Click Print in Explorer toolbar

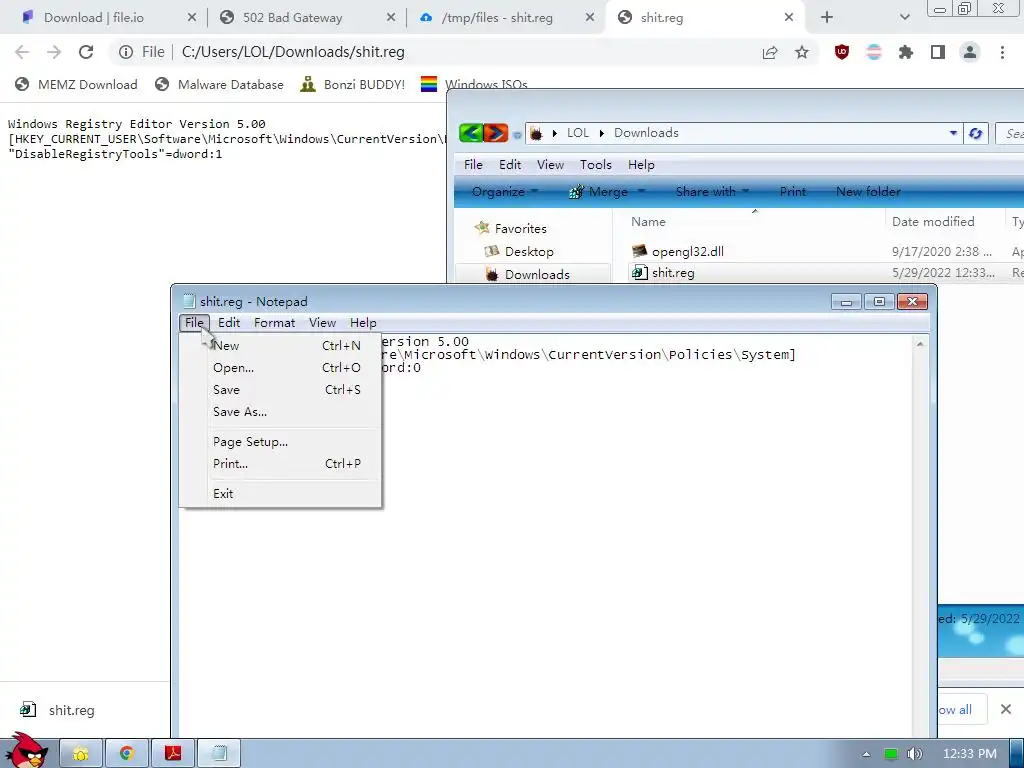click(x=793, y=191)
